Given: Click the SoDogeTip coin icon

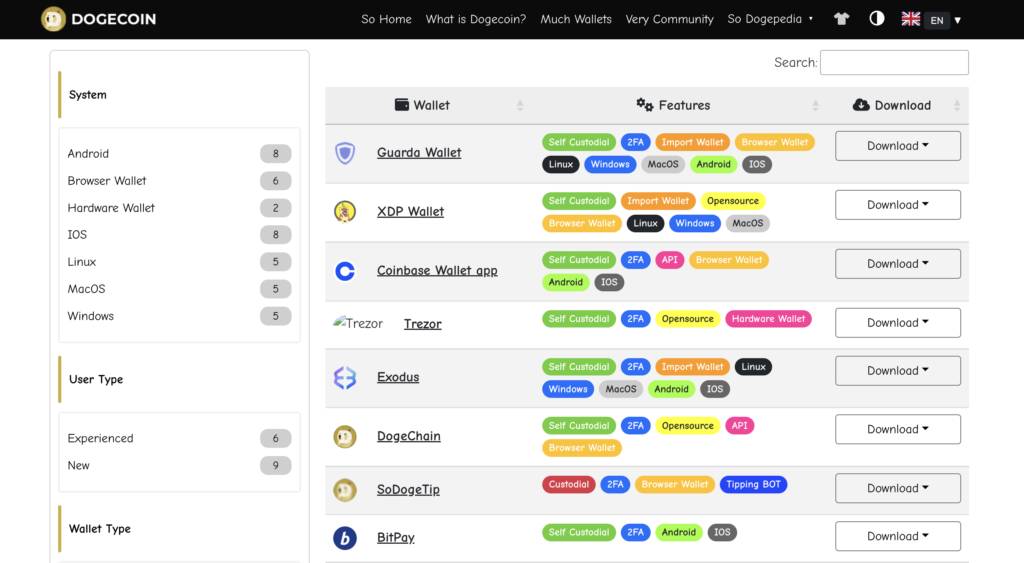Looking at the screenshot, I should [x=345, y=490].
